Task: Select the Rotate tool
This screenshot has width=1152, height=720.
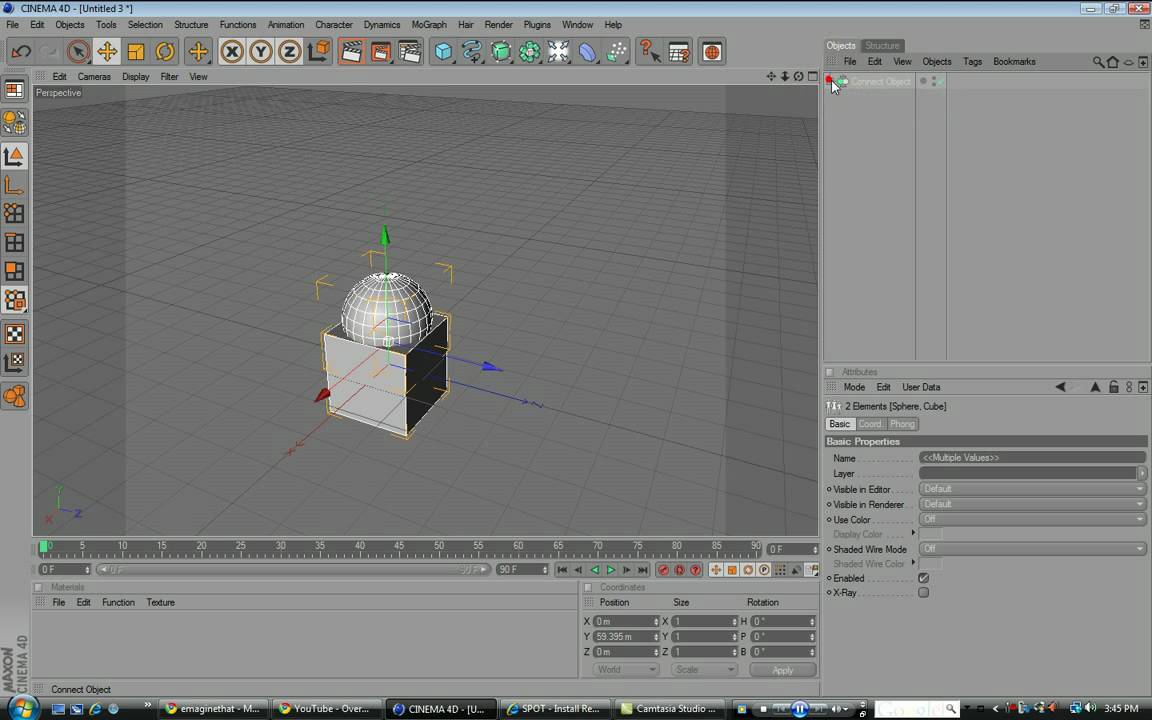Action: pyautogui.click(x=165, y=51)
